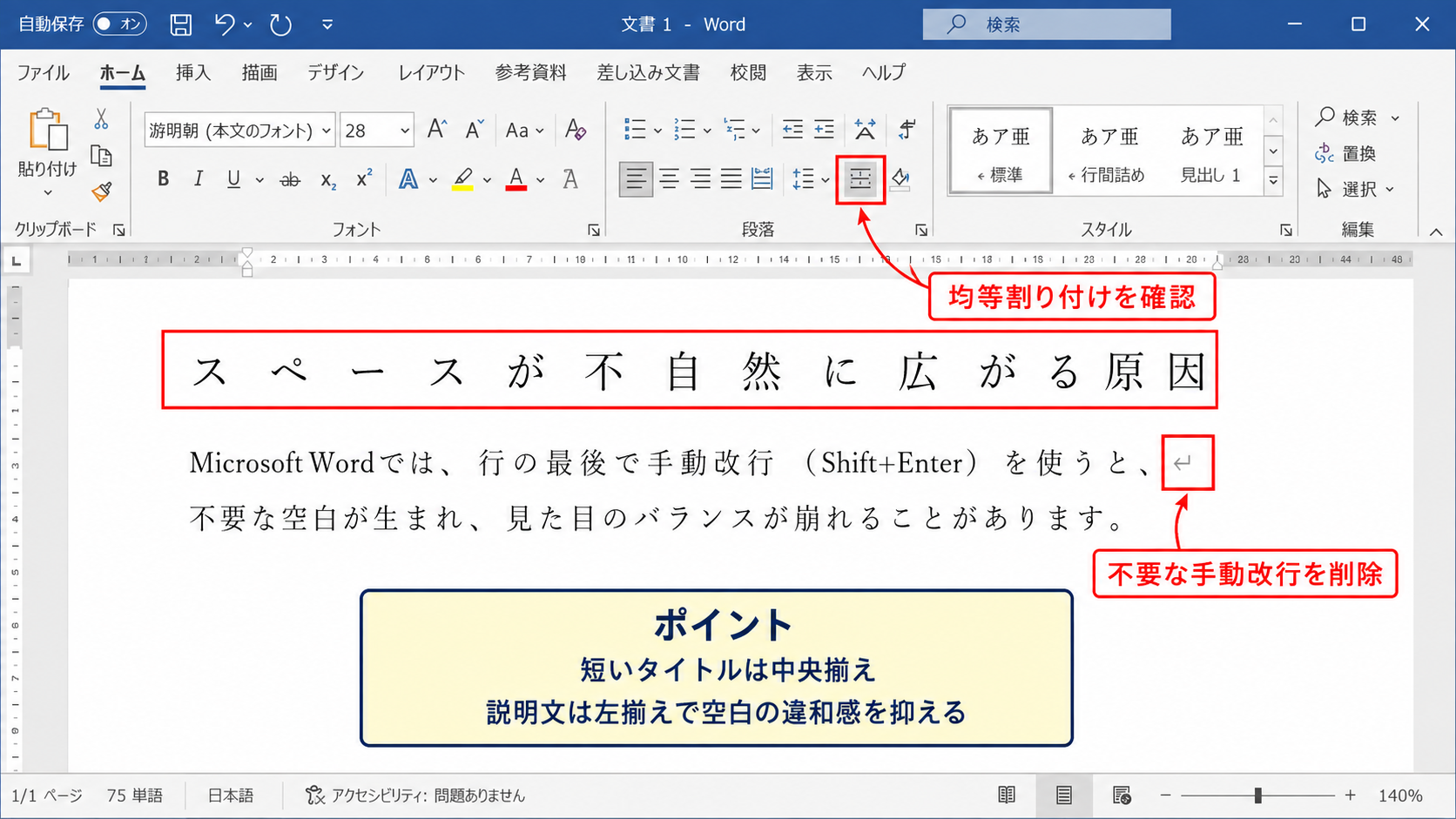Switch to the レイアウト tab
Image resolution: width=1456 pixels, height=819 pixels.
[432, 73]
